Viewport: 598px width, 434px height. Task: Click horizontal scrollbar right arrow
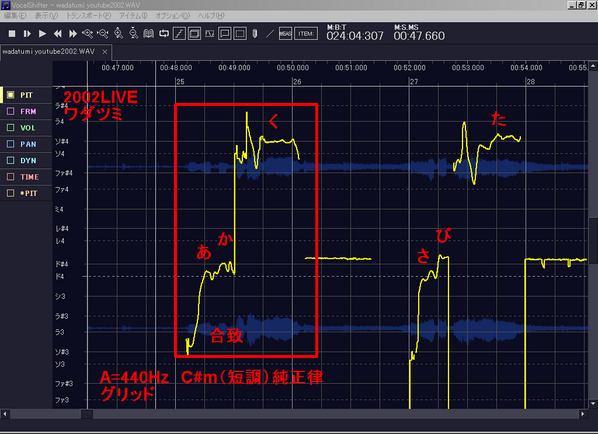[583, 414]
